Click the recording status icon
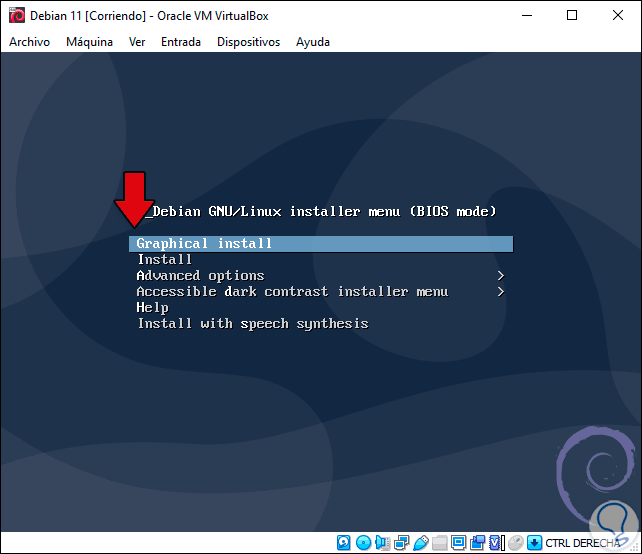 pos(478,543)
